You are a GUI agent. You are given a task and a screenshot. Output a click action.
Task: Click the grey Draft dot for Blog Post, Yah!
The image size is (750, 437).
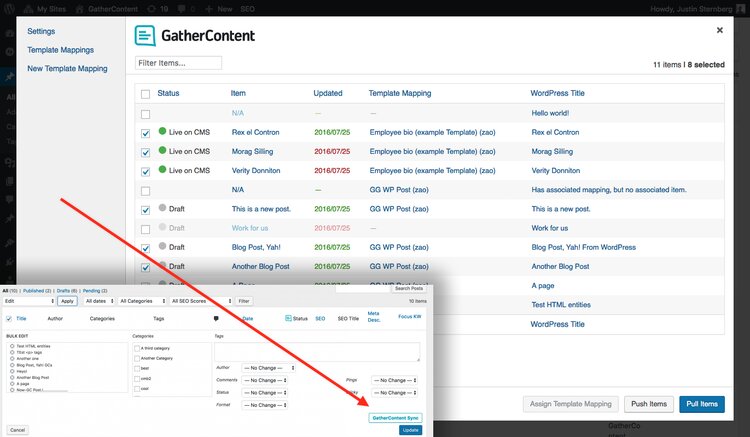tap(162, 246)
